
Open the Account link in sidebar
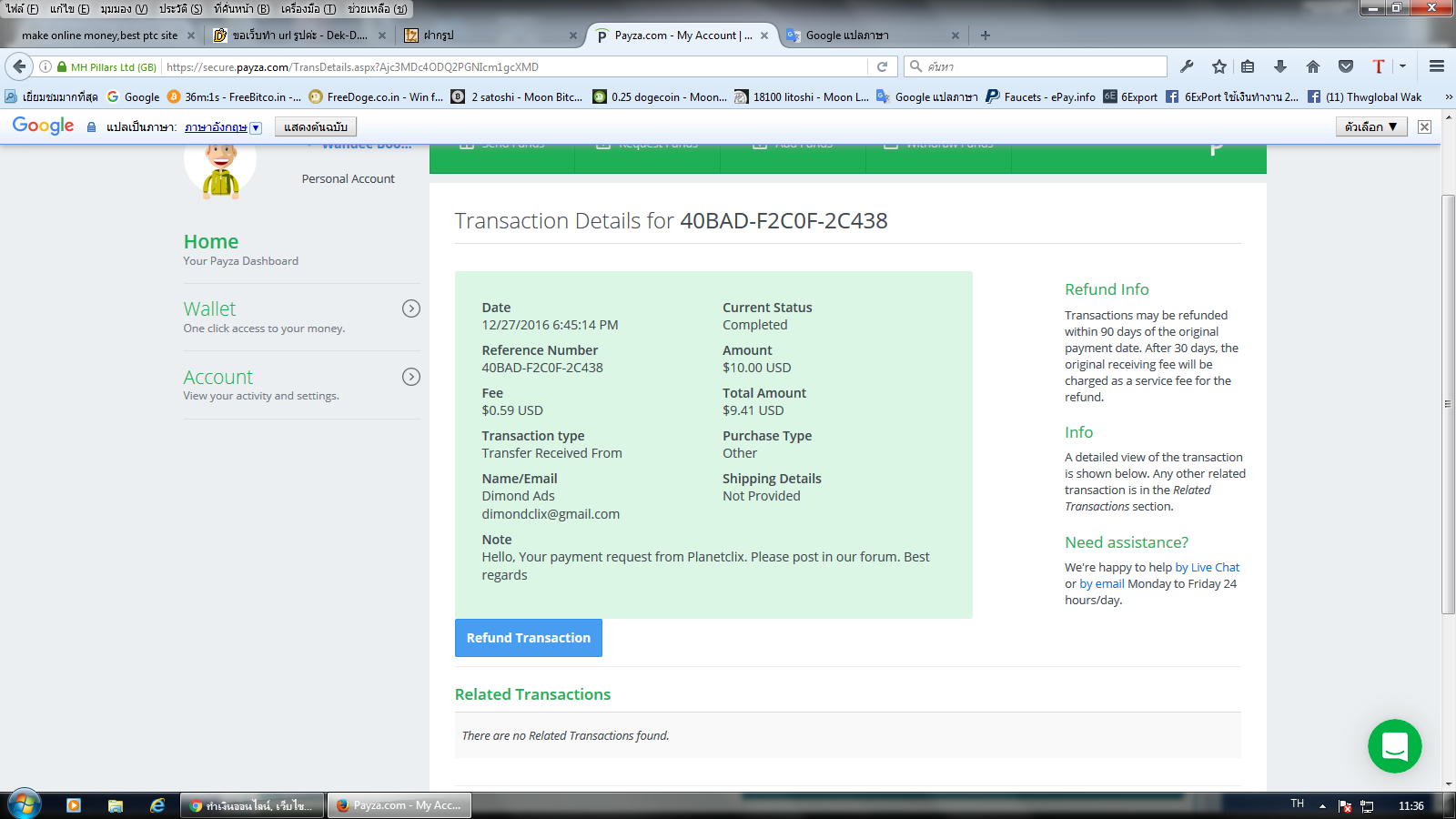pos(218,377)
